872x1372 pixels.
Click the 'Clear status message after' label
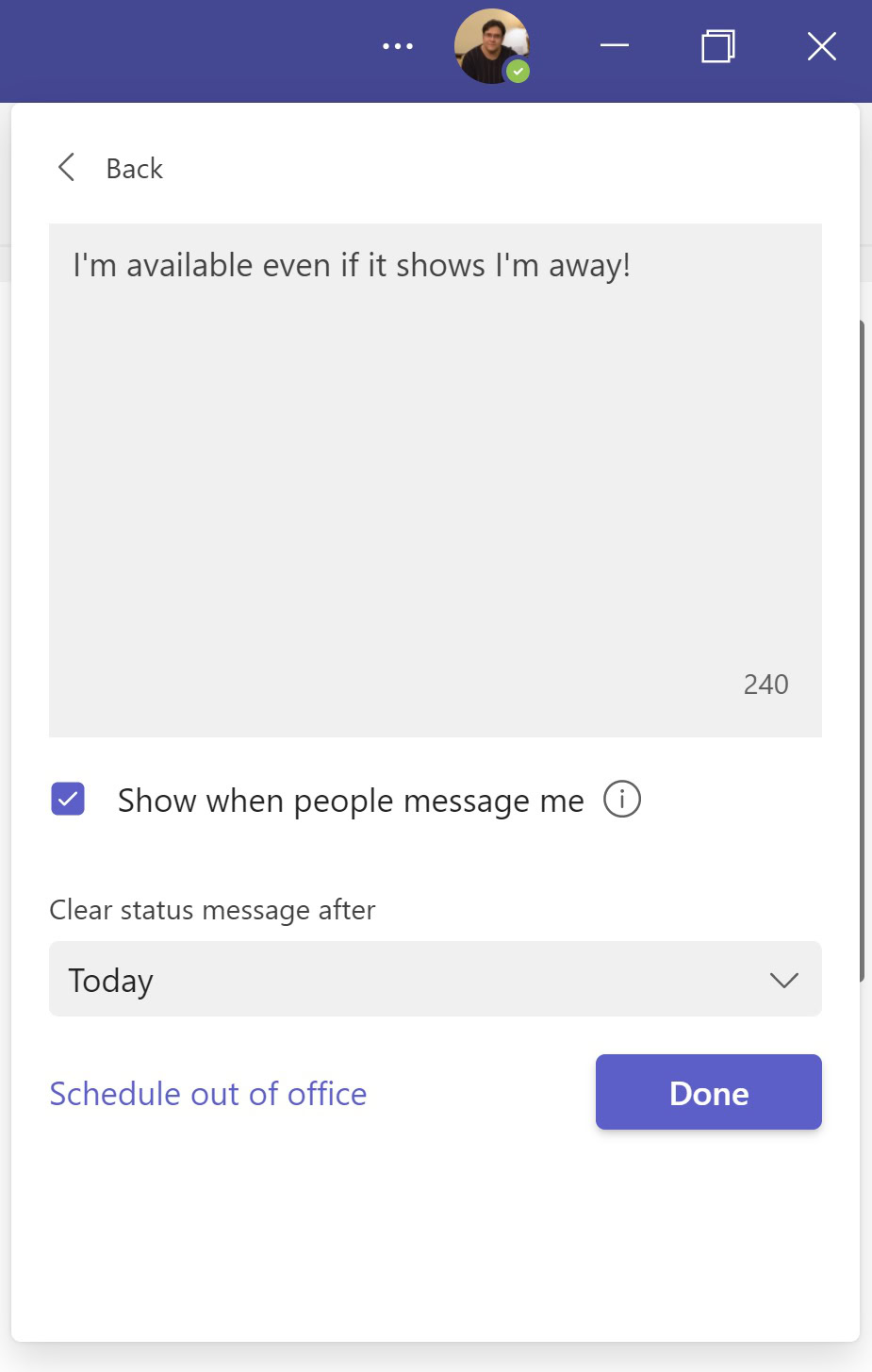[x=212, y=910]
